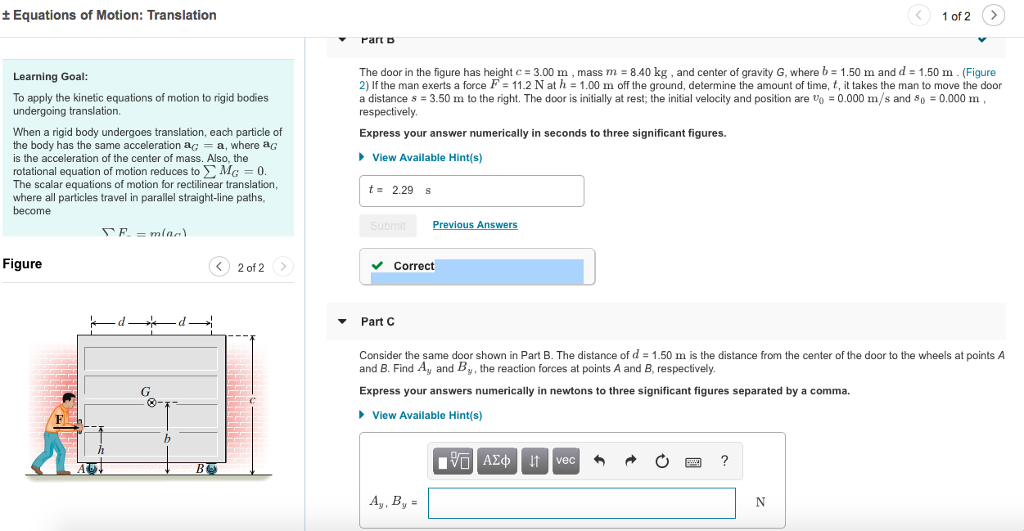Go to previous problem arrow at top
This screenshot has height=531, width=1024.
pos(919,15)
